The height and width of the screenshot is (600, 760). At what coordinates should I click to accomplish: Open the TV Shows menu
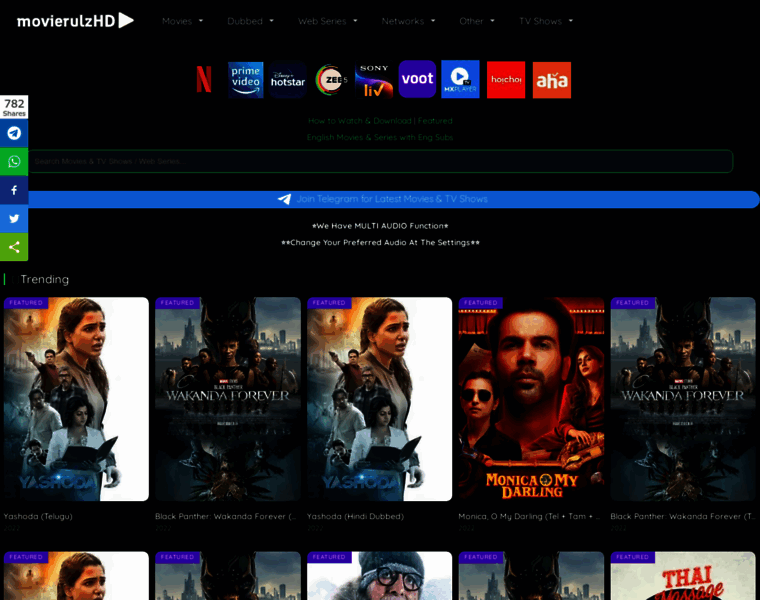coord(546,21)
